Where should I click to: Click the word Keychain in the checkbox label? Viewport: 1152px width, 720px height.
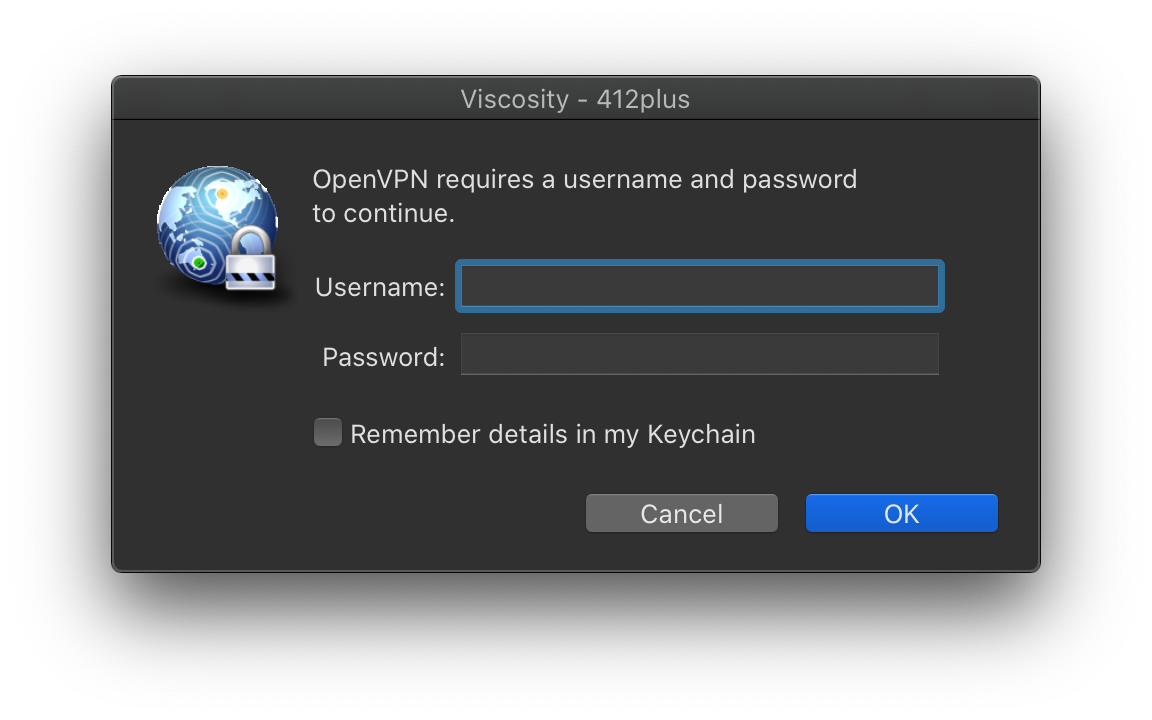[701, 434]
